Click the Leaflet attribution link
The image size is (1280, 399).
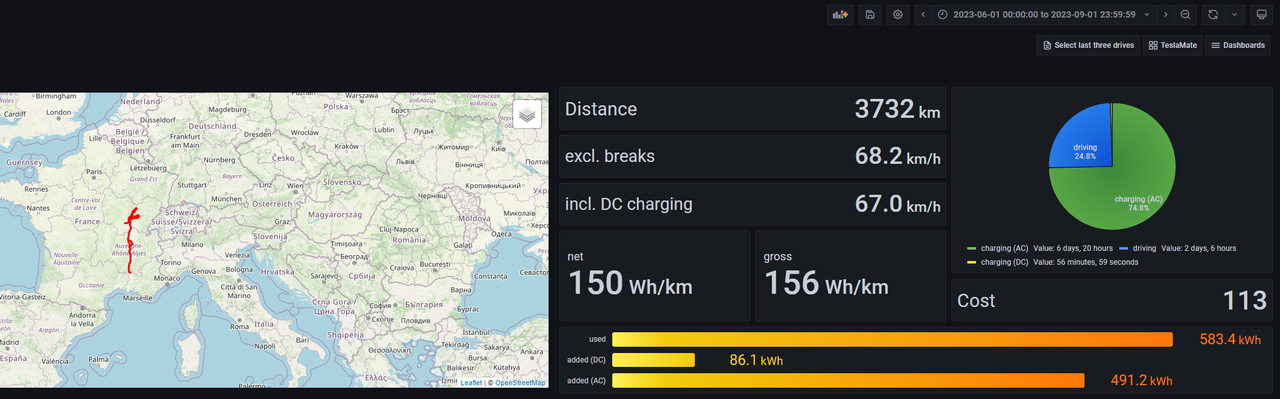(470, 383)
